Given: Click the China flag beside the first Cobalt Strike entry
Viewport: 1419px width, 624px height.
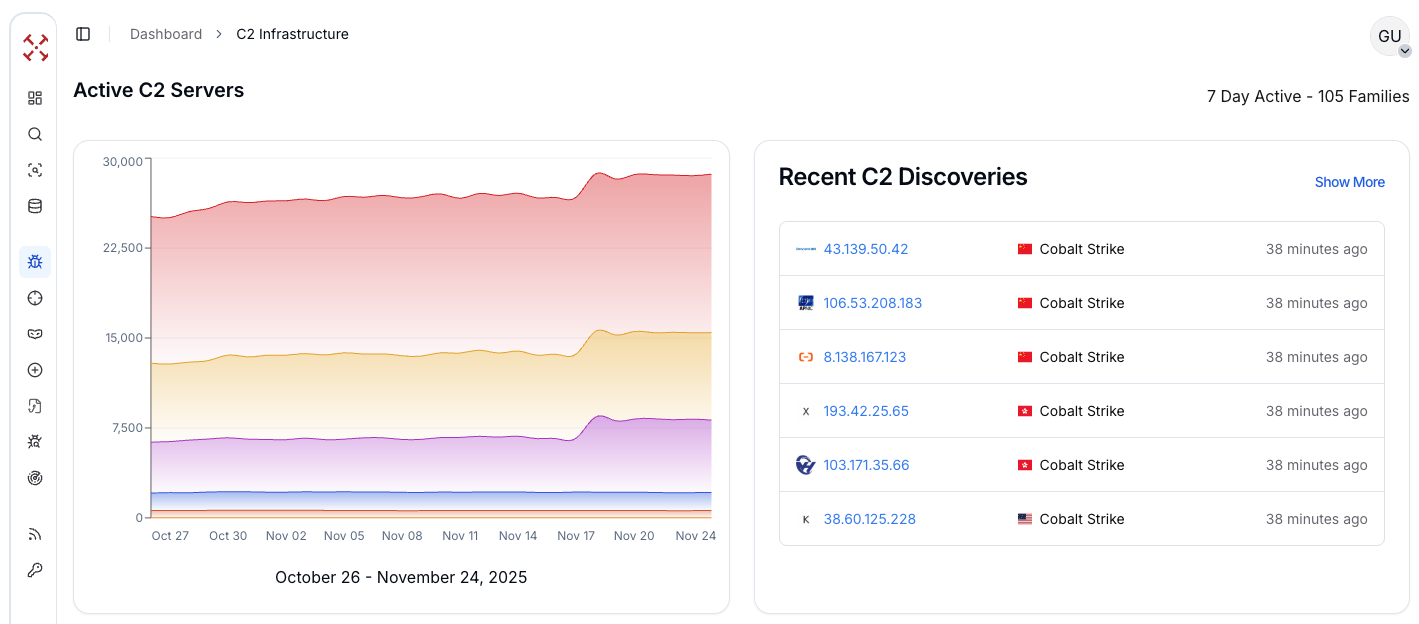Looking at the screenshot, I should click(x=1024, y=248).
